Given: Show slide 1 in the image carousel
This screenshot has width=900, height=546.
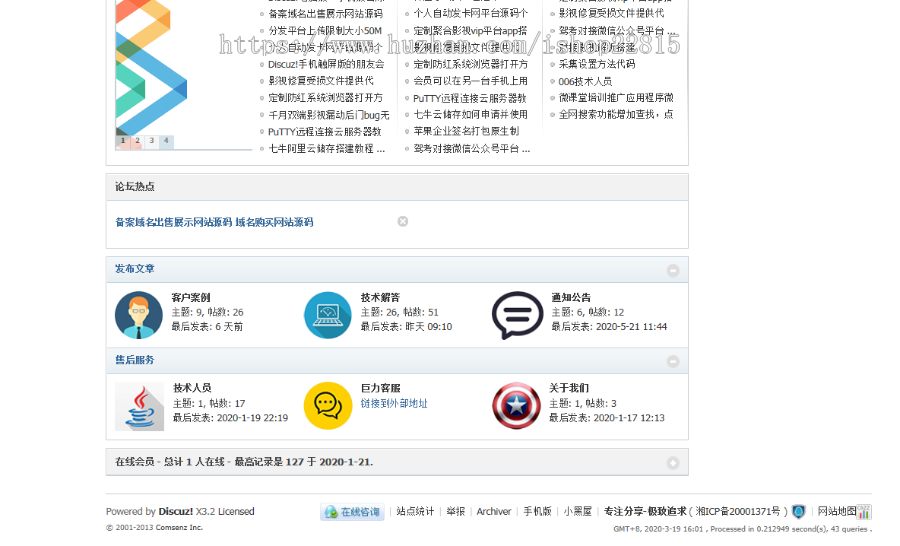Looking at the screenshot, I should 123,141.
